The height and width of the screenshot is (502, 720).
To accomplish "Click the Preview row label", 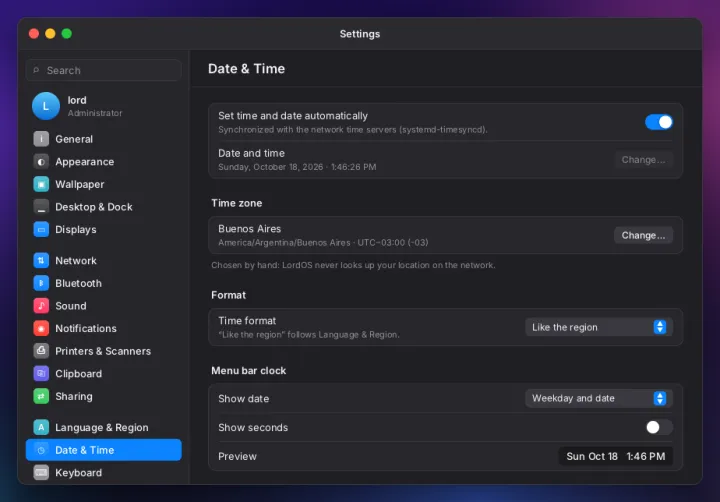I will tap(237, 457).
